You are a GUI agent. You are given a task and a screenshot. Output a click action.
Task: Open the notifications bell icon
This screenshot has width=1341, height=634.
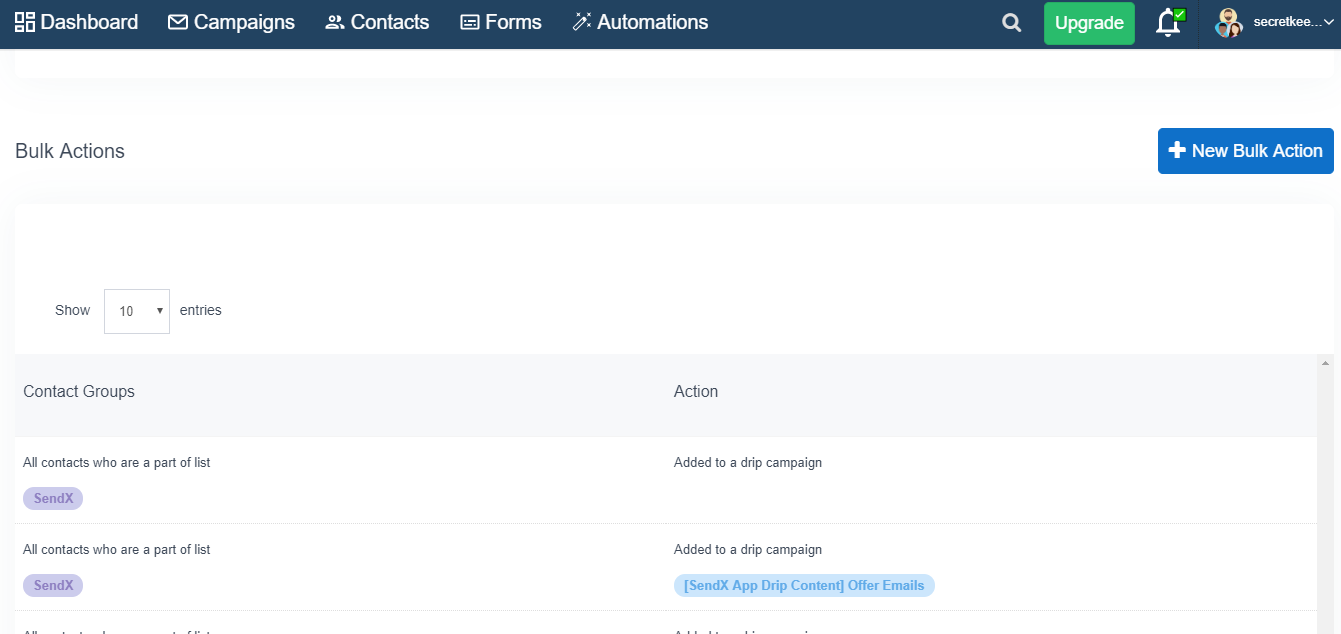coord(1168,23)
